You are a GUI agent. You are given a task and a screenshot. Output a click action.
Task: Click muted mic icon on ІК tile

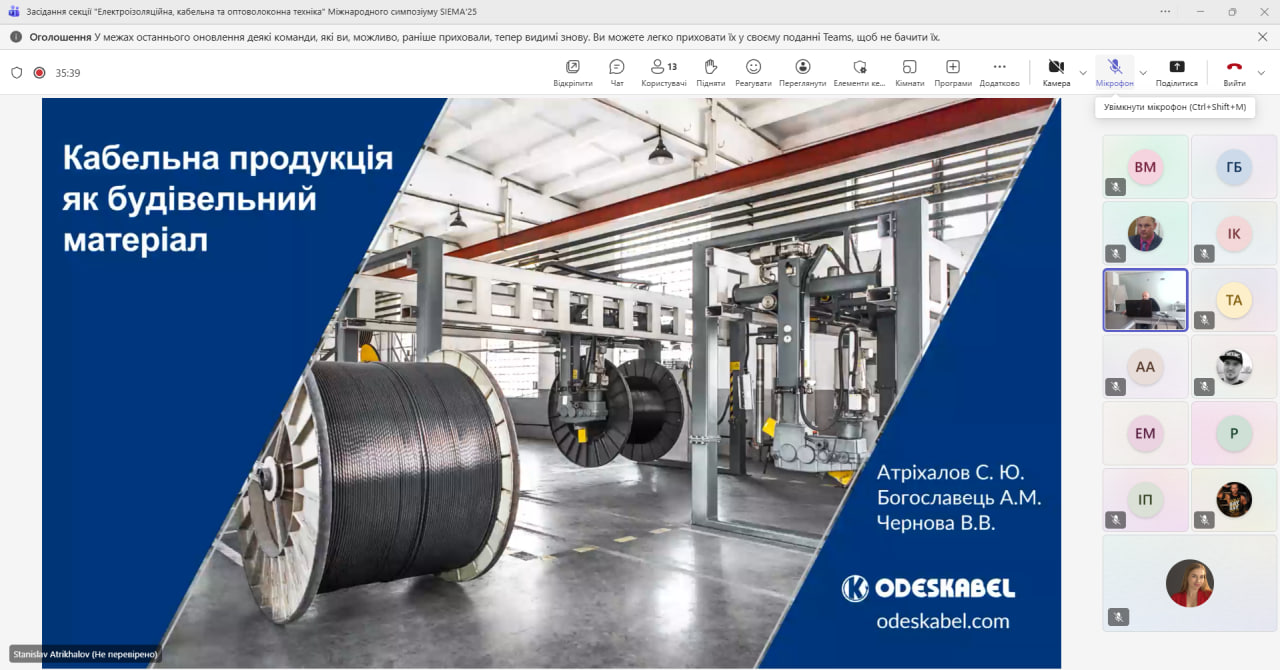tap(1205, 253)
